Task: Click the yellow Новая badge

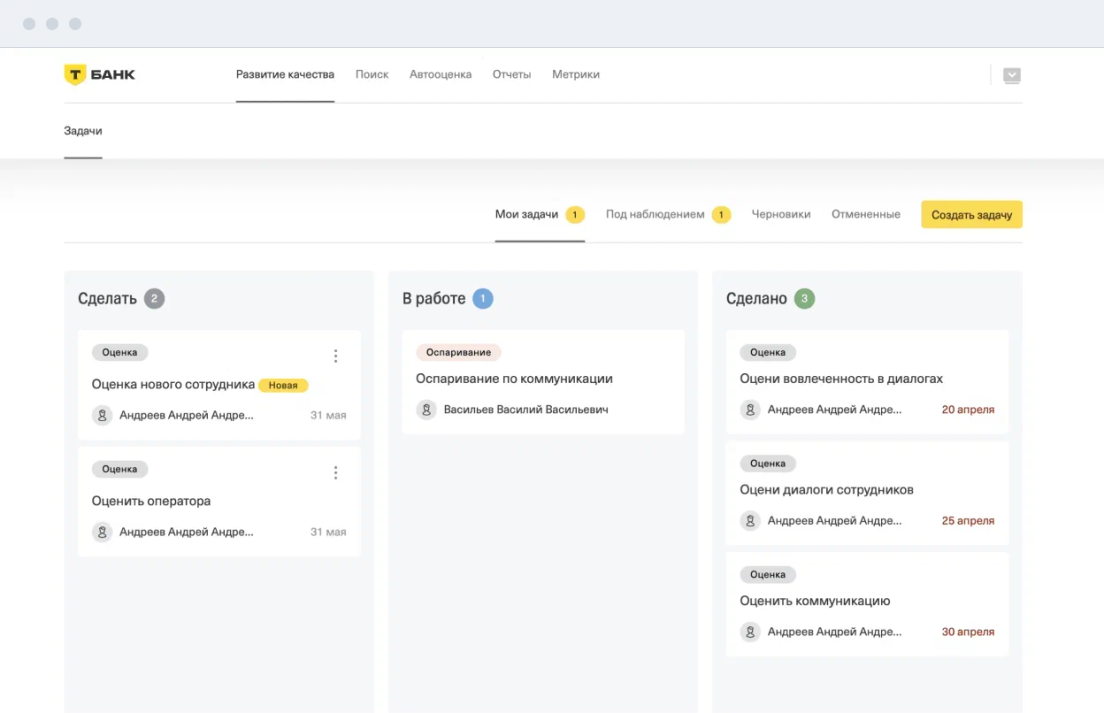Action: 283,385
